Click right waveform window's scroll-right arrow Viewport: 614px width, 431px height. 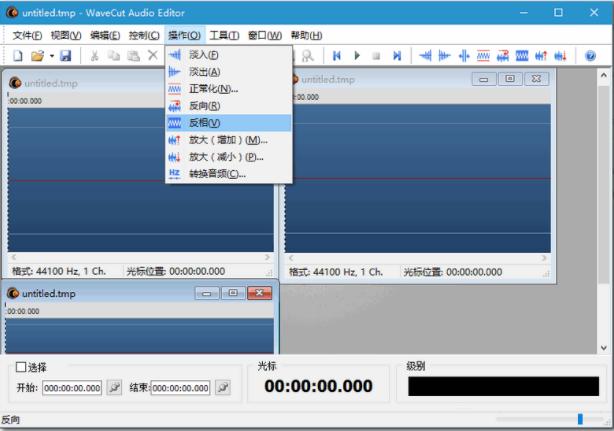(x=544, y=258)
